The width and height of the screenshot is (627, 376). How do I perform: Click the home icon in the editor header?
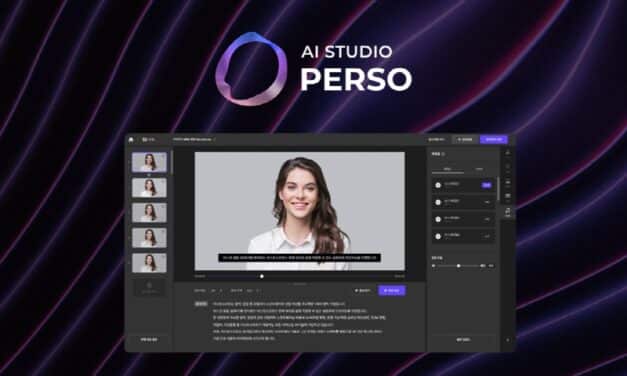coord(131,140)
